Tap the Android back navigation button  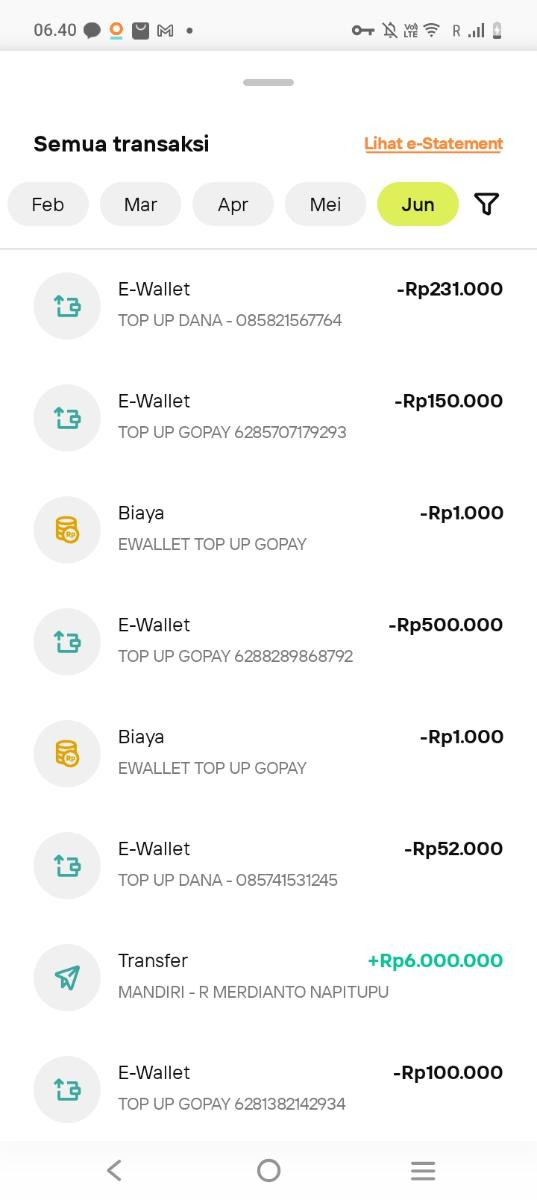pyautogui.click(x=114, y=1170)
